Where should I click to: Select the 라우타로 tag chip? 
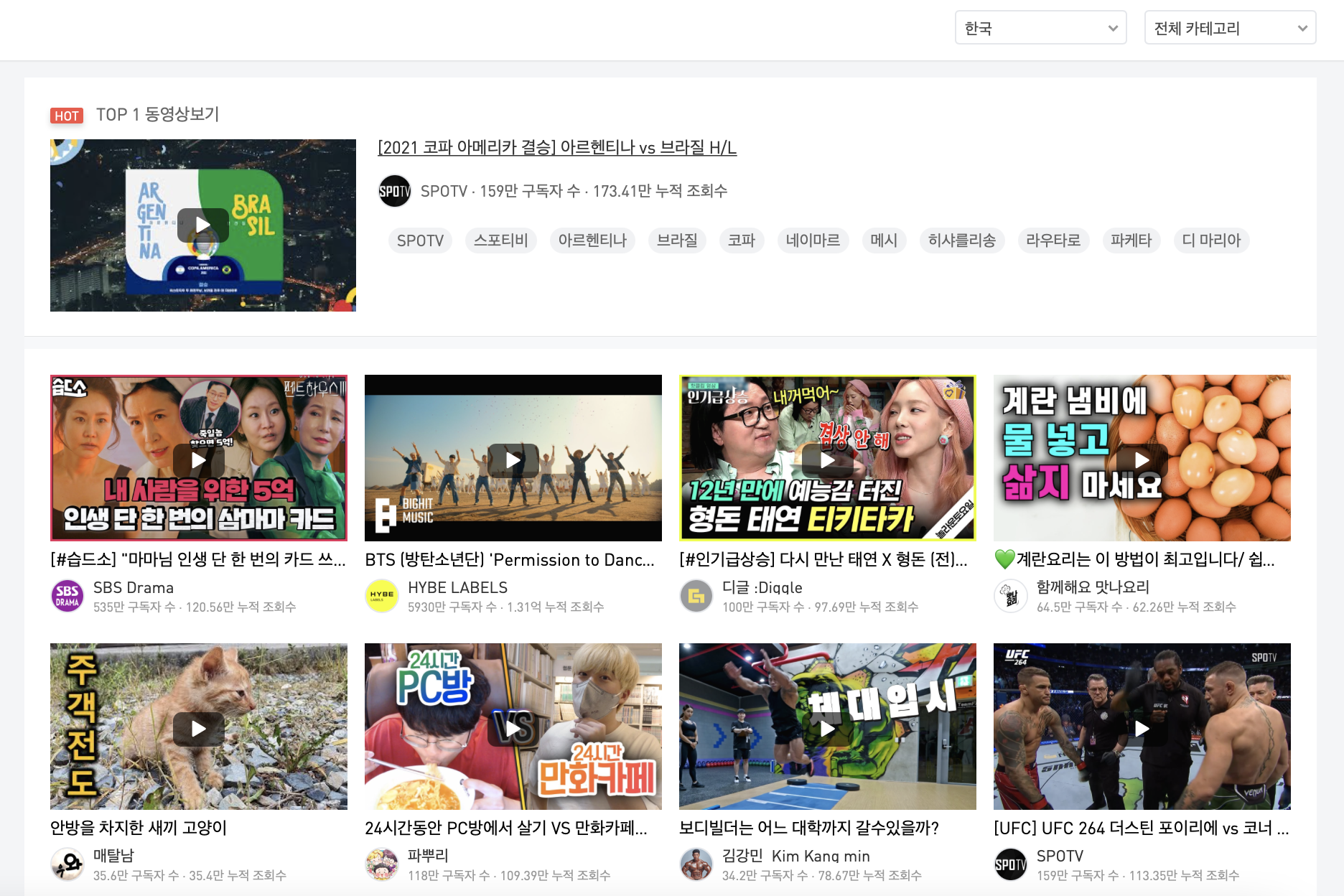click(1053, 241)
